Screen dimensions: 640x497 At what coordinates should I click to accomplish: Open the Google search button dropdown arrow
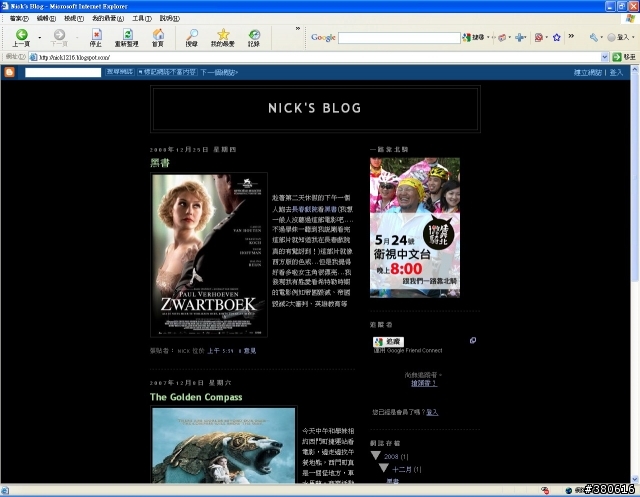click(488, 38)
